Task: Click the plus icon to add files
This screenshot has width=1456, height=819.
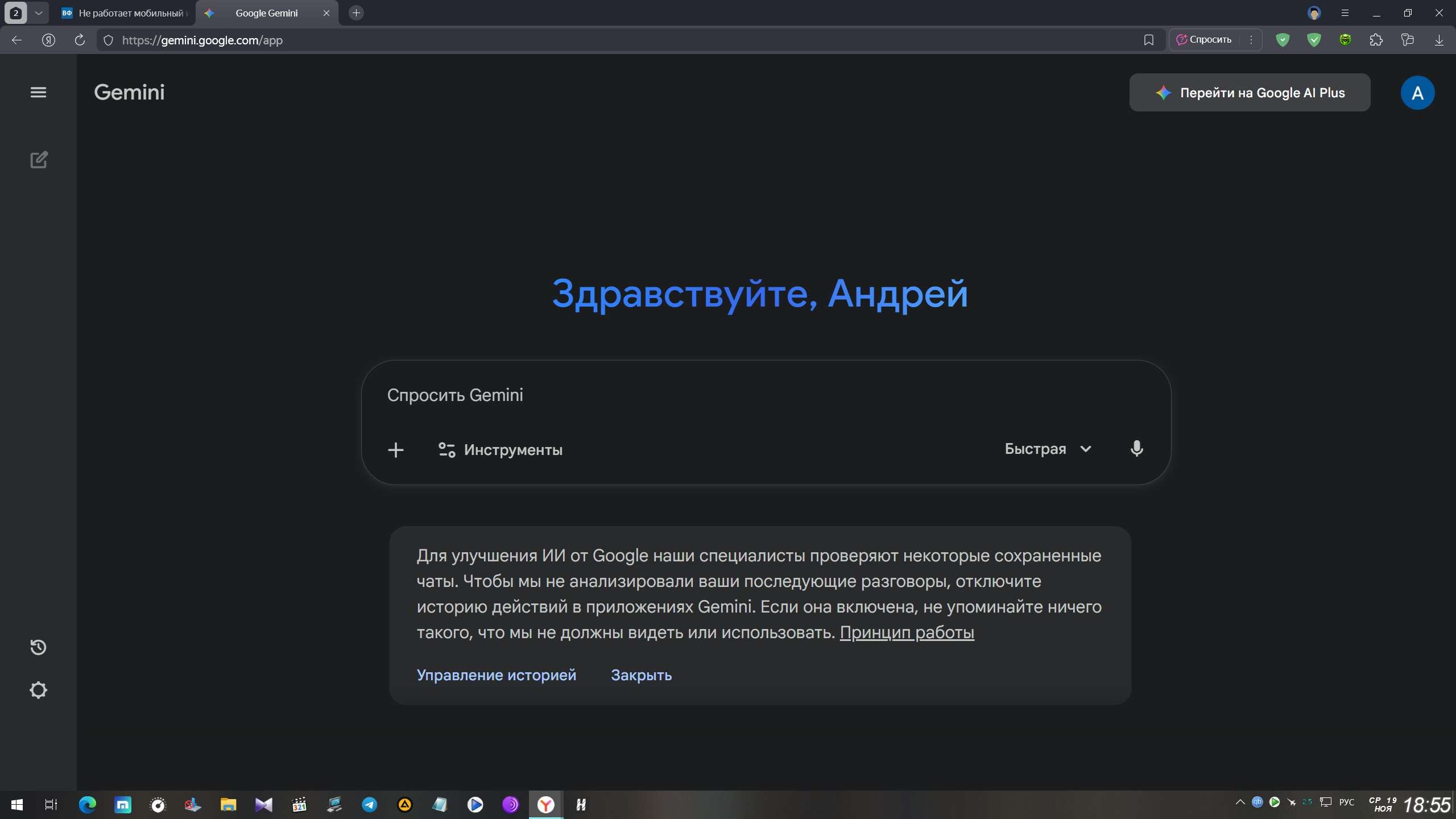Action: [396, 450]
